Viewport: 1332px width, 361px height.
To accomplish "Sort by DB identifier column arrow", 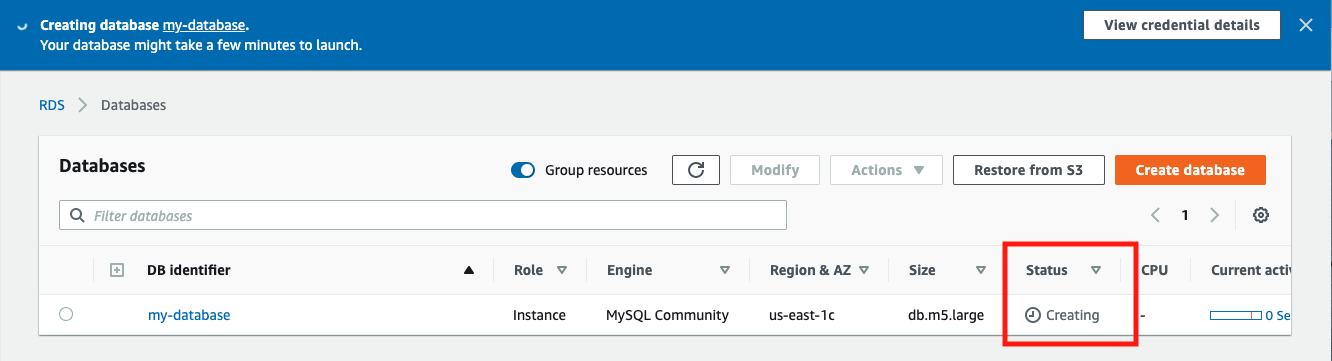I will click(x=469, y=270).
